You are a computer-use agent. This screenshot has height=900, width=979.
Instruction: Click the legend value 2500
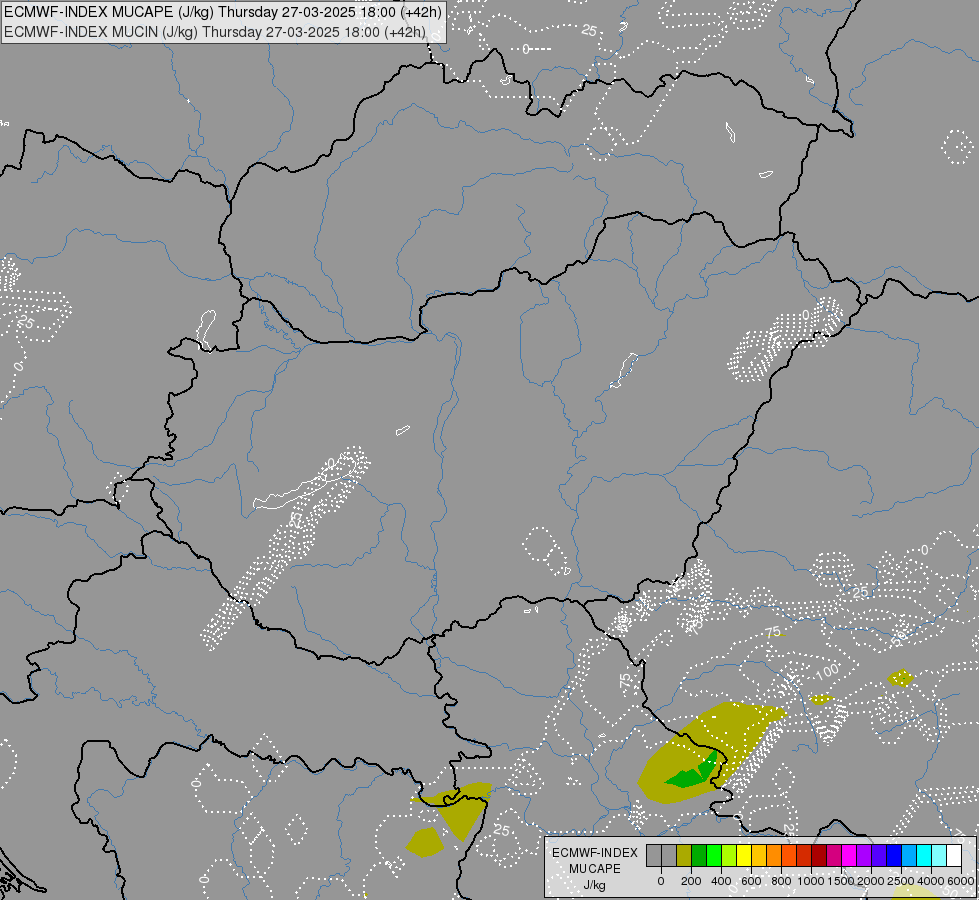(x=901, y=881)
